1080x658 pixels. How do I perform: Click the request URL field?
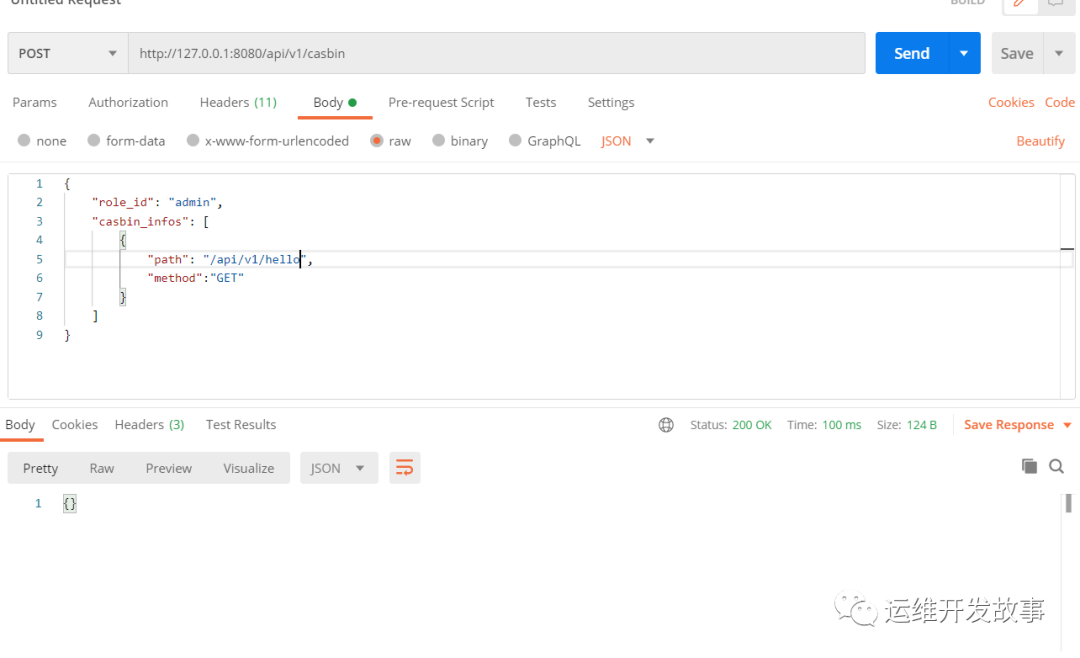coord(497,53)
